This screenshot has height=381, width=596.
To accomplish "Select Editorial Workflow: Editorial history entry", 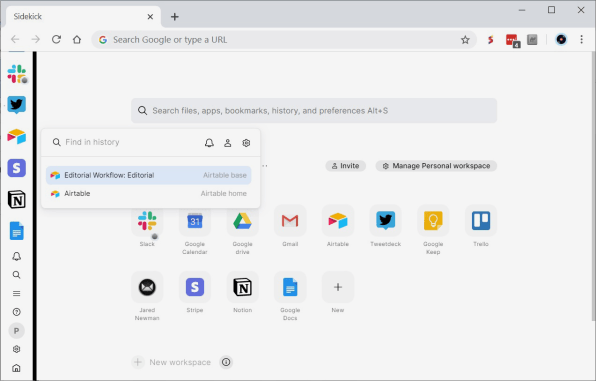I will [x=149, y=175].
